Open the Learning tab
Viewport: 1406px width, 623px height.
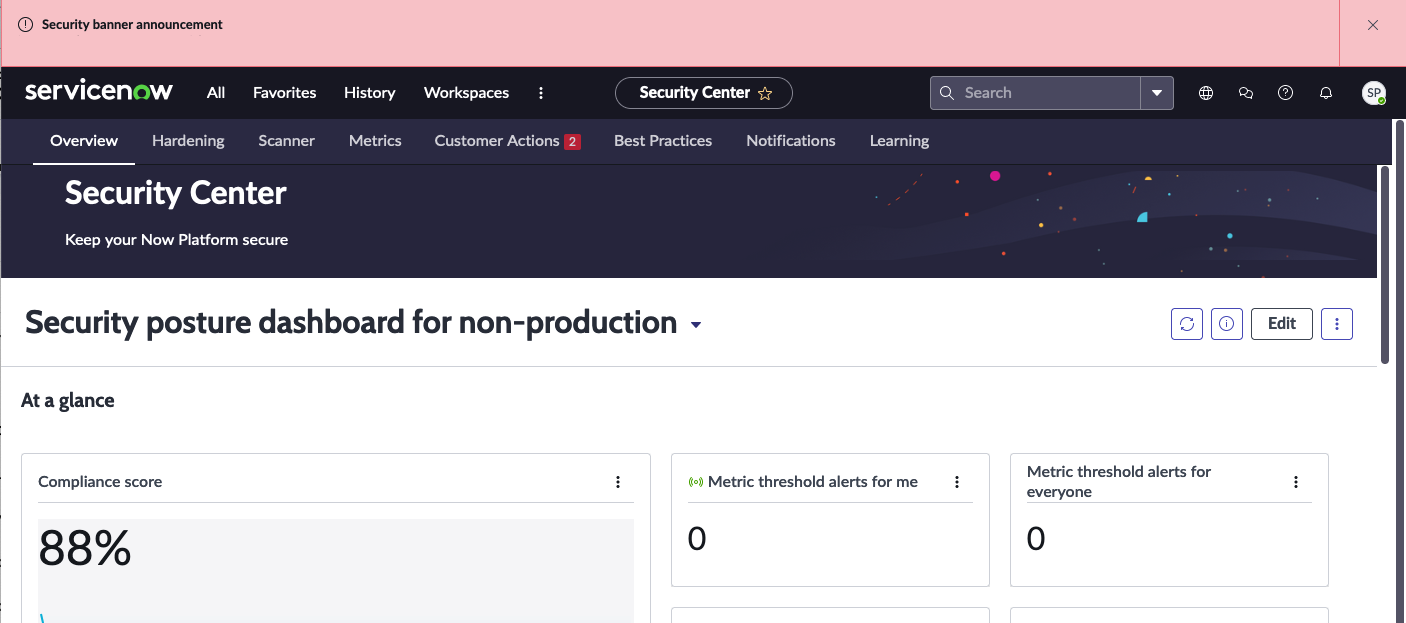pos(899,141)
